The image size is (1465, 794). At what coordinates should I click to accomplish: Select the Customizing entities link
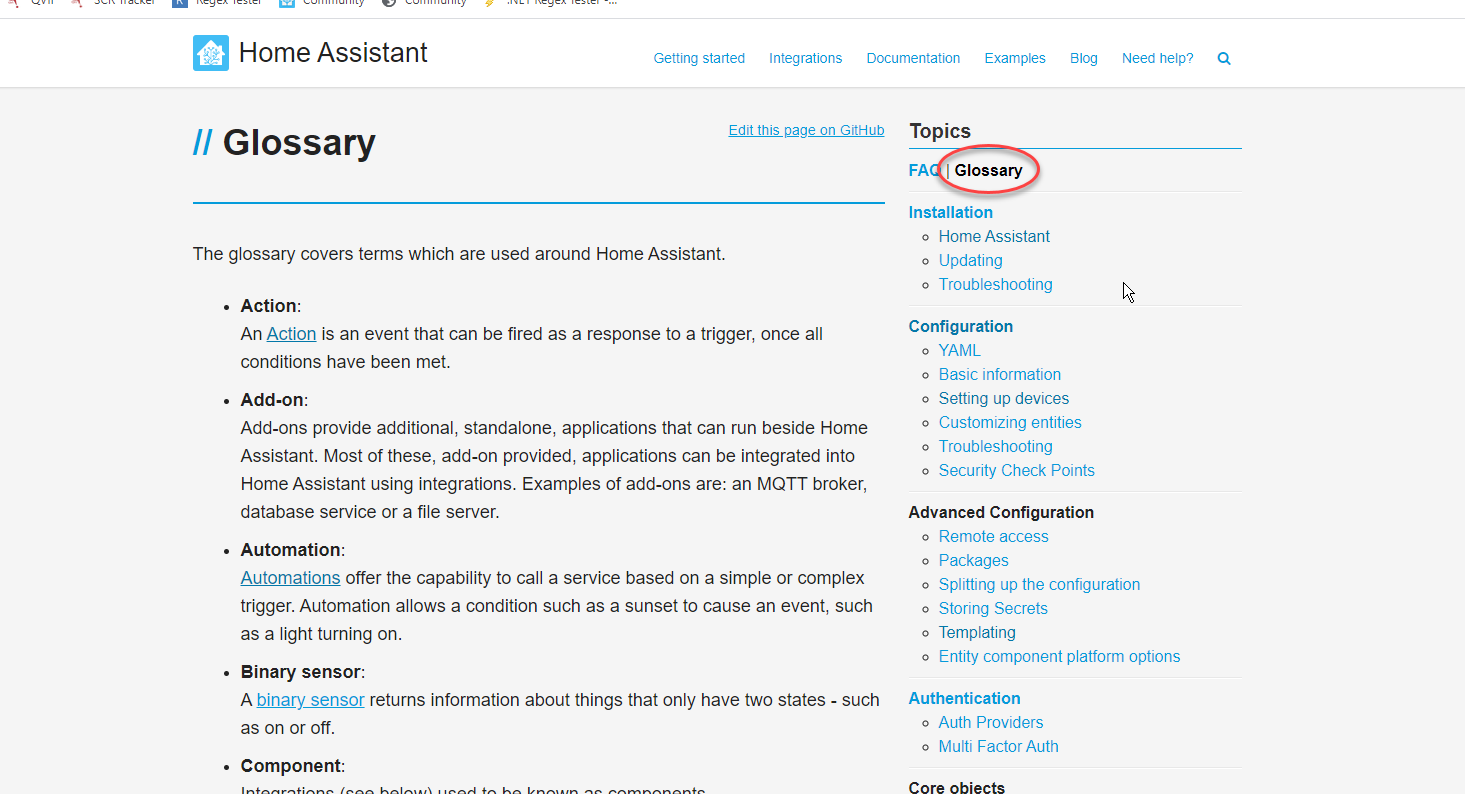click(1010, 422)
